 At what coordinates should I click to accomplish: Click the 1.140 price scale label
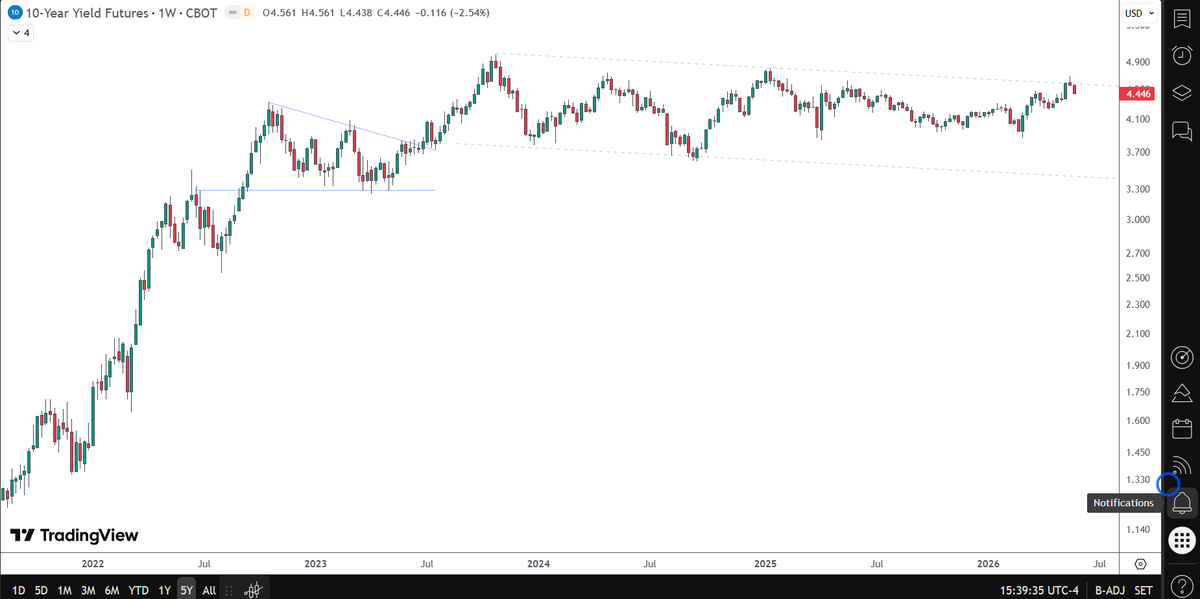point(1137,530)
